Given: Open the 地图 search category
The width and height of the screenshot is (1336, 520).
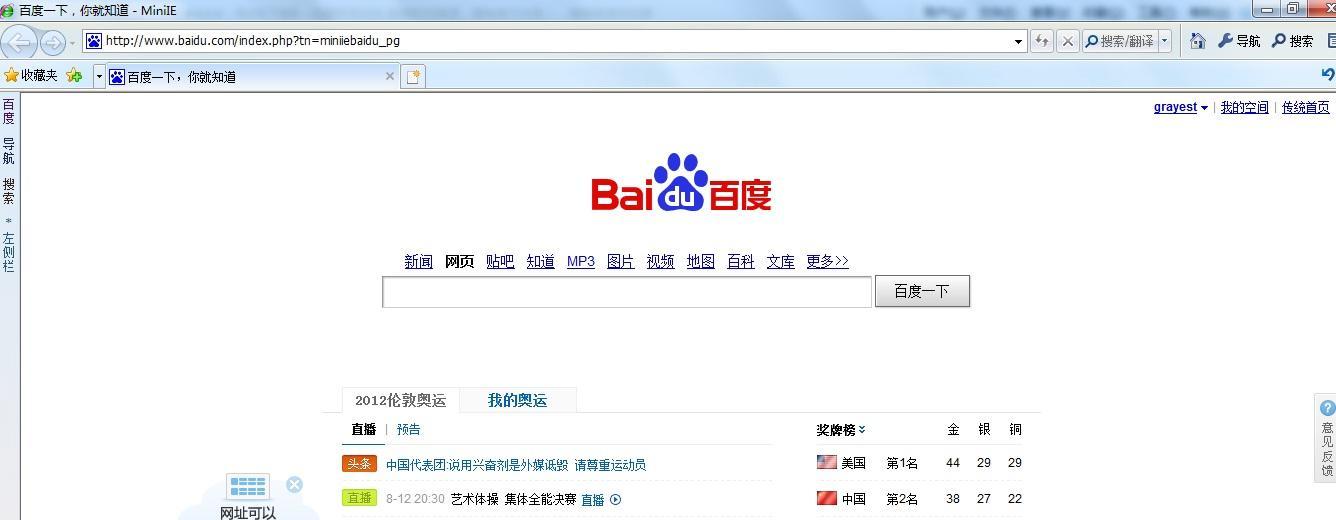Looking at the screenshot, I should coord(701,261).
